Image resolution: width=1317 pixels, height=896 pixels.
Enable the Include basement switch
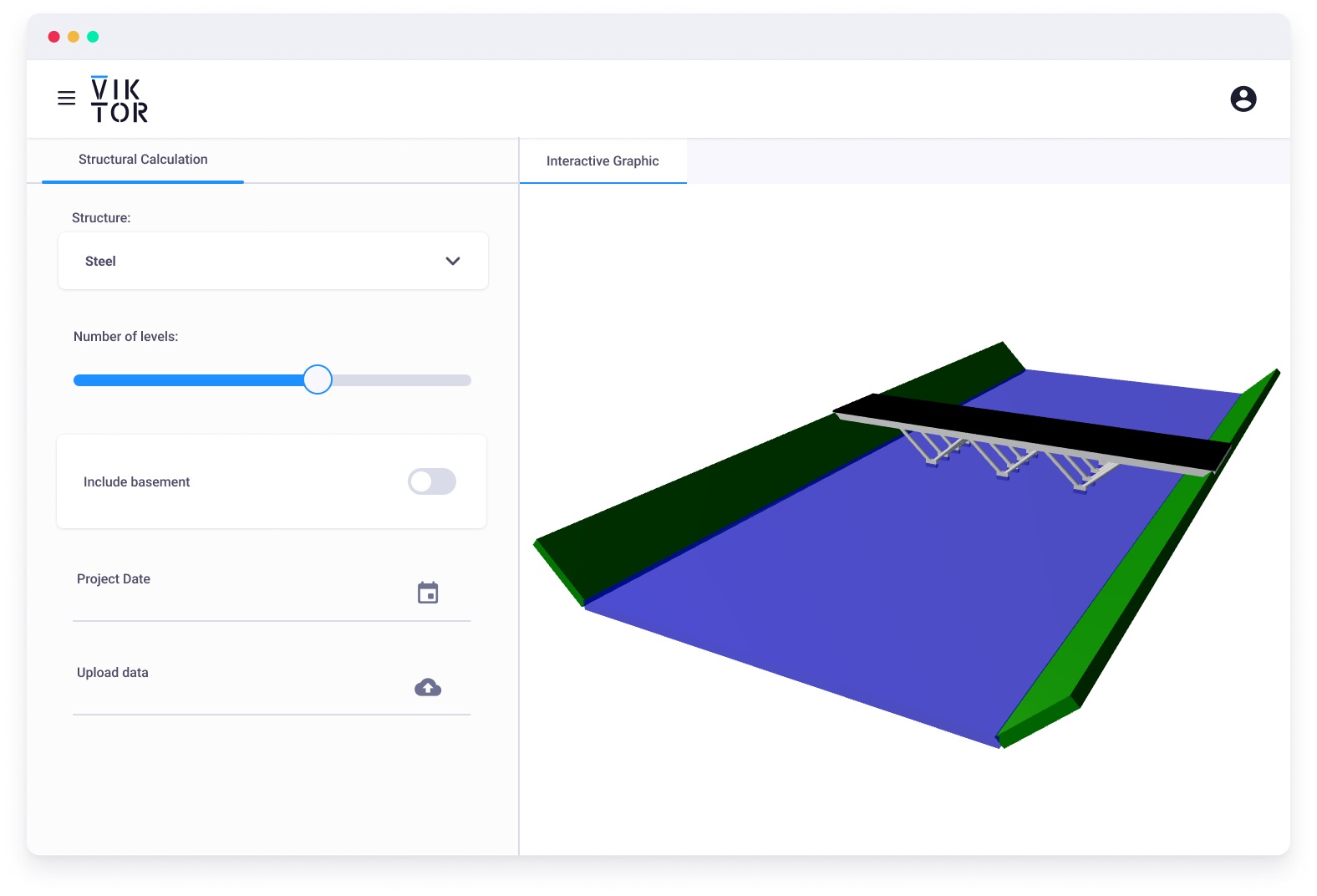(431, 481)
